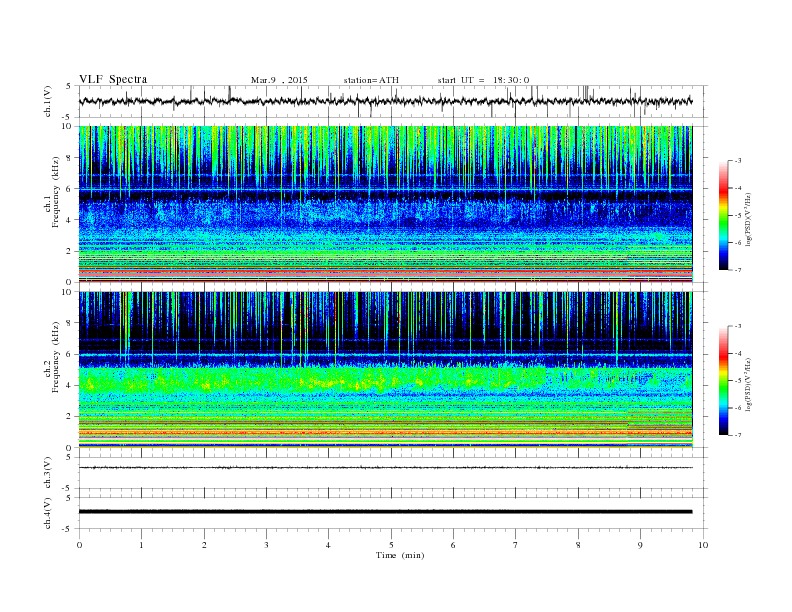Click the ch.1 color bar "log(PSD)(V²/Hz)" label
The height and width of the screenshot is (612, 792).
coord(749,220)
